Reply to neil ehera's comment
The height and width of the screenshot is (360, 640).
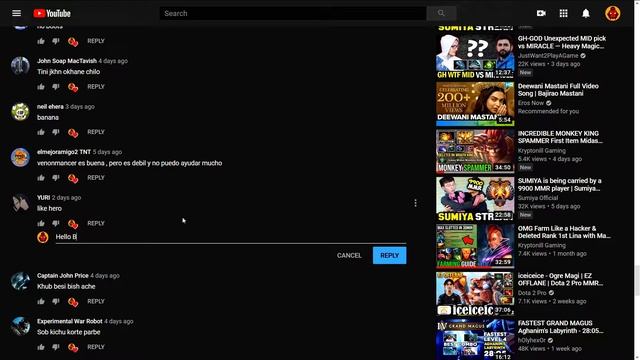point(96,132)
